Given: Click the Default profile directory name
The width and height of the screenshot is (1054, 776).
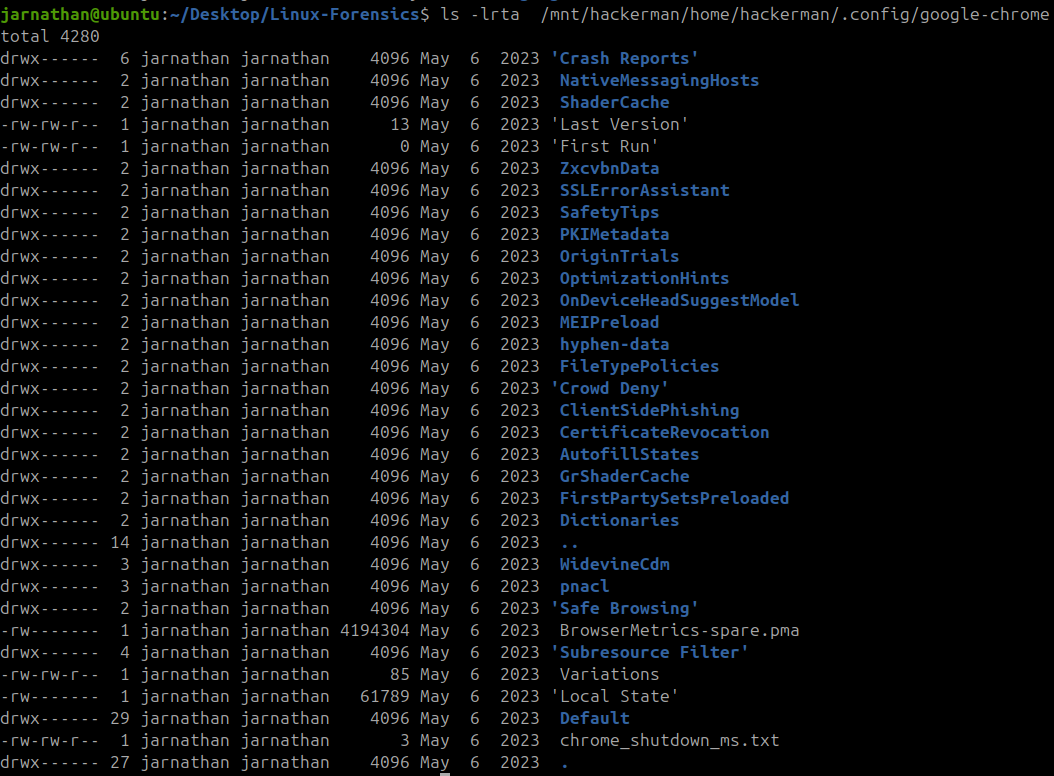Looking at the screenshot, I should click(594, 718).
